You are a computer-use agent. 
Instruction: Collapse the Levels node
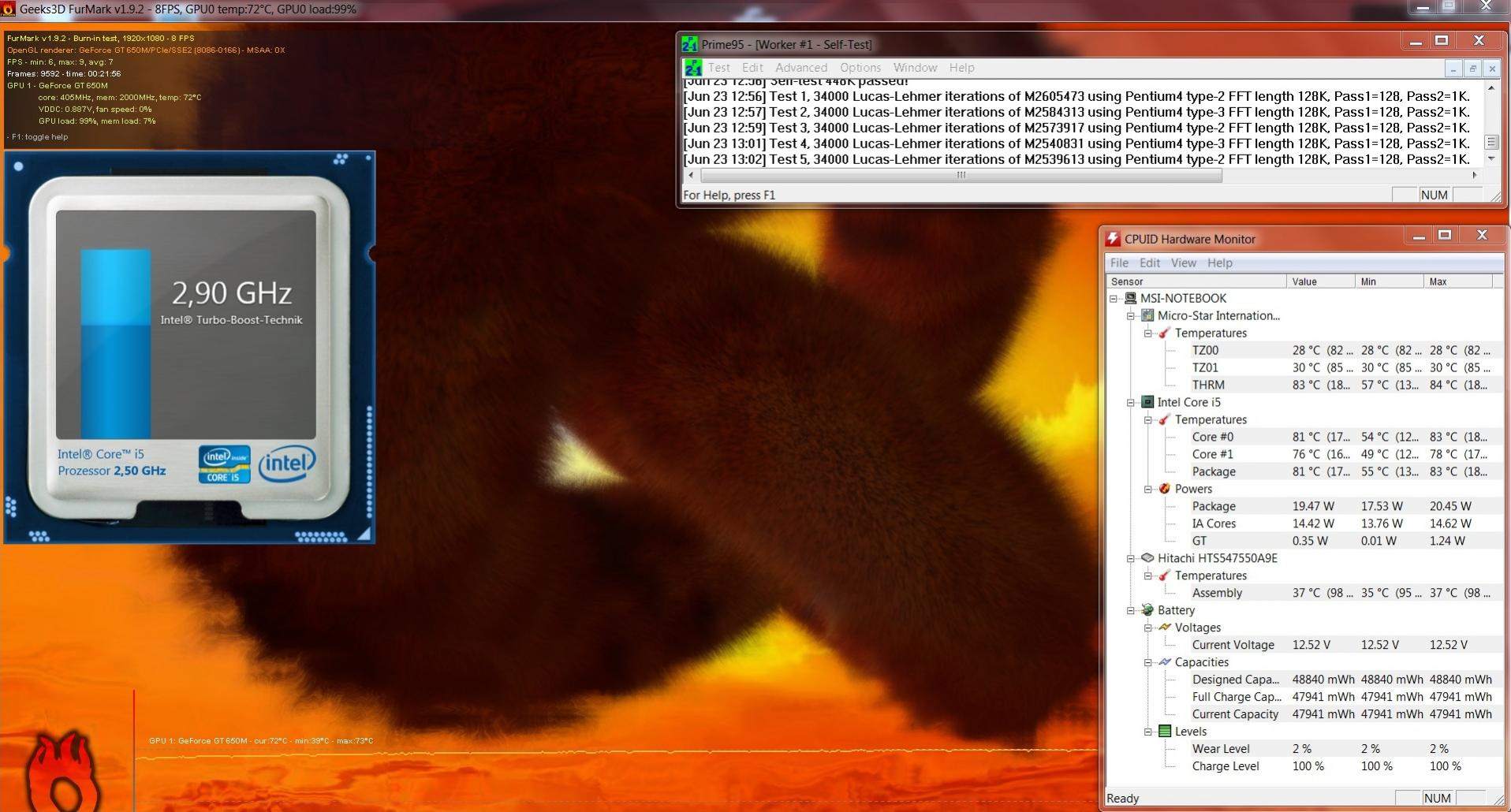pyautogui.click(x=1148, y=732)
